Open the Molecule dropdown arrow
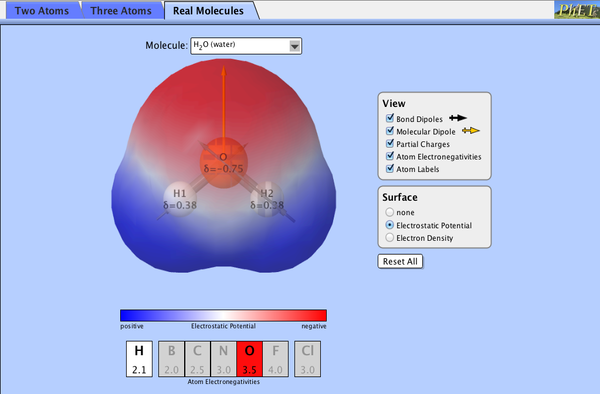 (294, 46)
